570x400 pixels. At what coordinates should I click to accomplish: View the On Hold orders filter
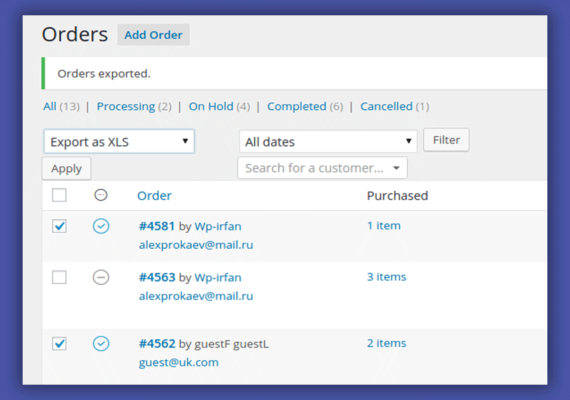(211, 107)
